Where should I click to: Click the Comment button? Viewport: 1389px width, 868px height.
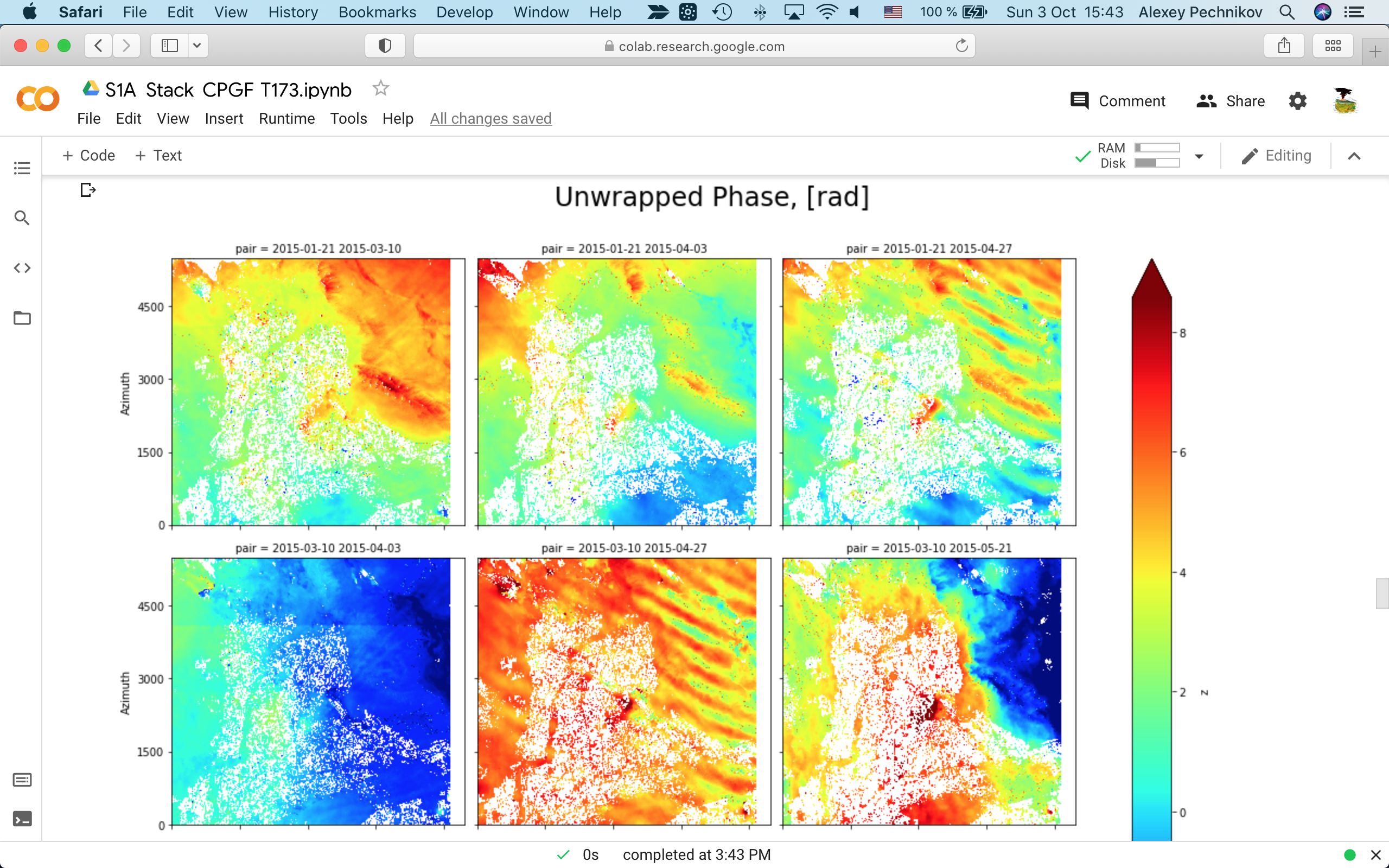[1118, 101]
